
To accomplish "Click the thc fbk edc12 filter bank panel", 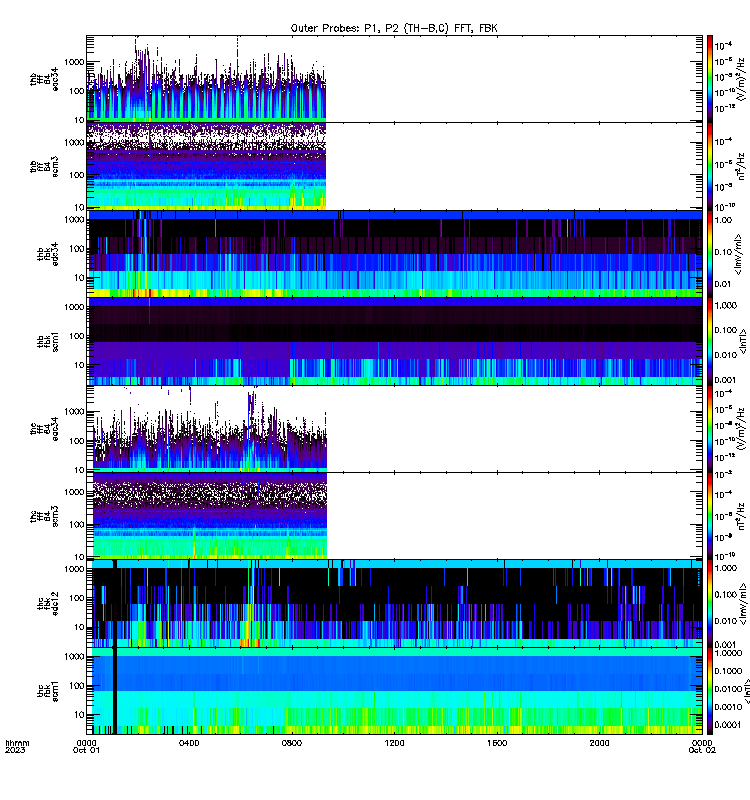I will tap(394, 604).
